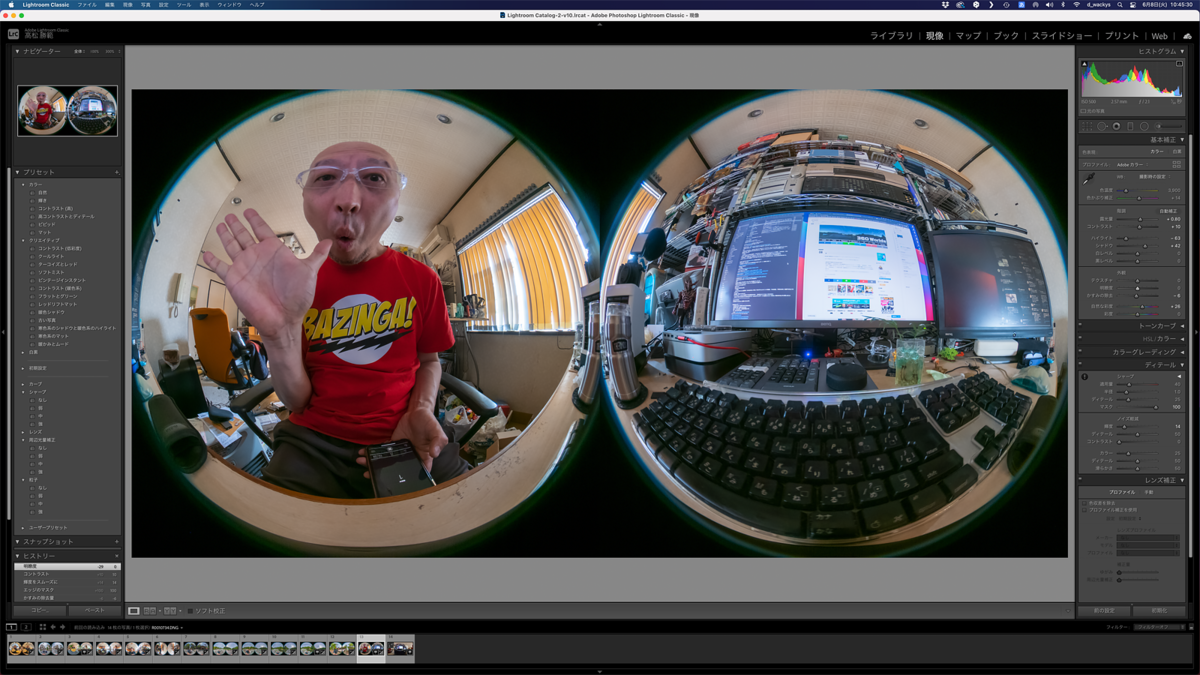Click the 露光量 exposure slider handle
Image resolution: width=1200 pixels, height=675 pixels.
(1140, 219)
